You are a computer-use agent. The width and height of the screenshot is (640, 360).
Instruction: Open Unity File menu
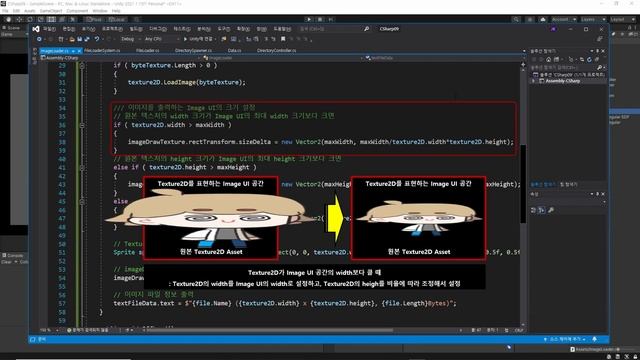[x=5, y=11]
